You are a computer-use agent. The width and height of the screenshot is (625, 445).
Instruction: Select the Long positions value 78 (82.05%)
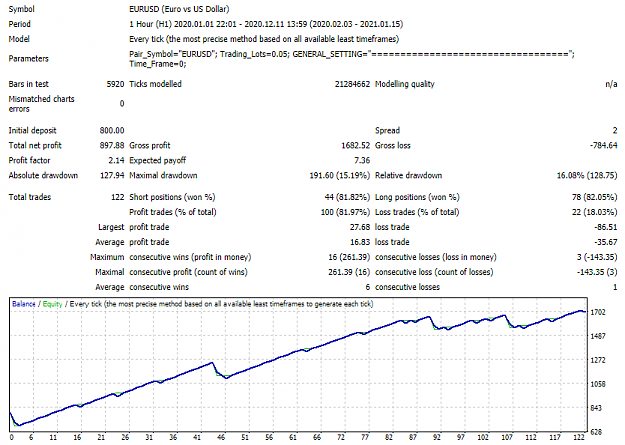tap(594, 197)
